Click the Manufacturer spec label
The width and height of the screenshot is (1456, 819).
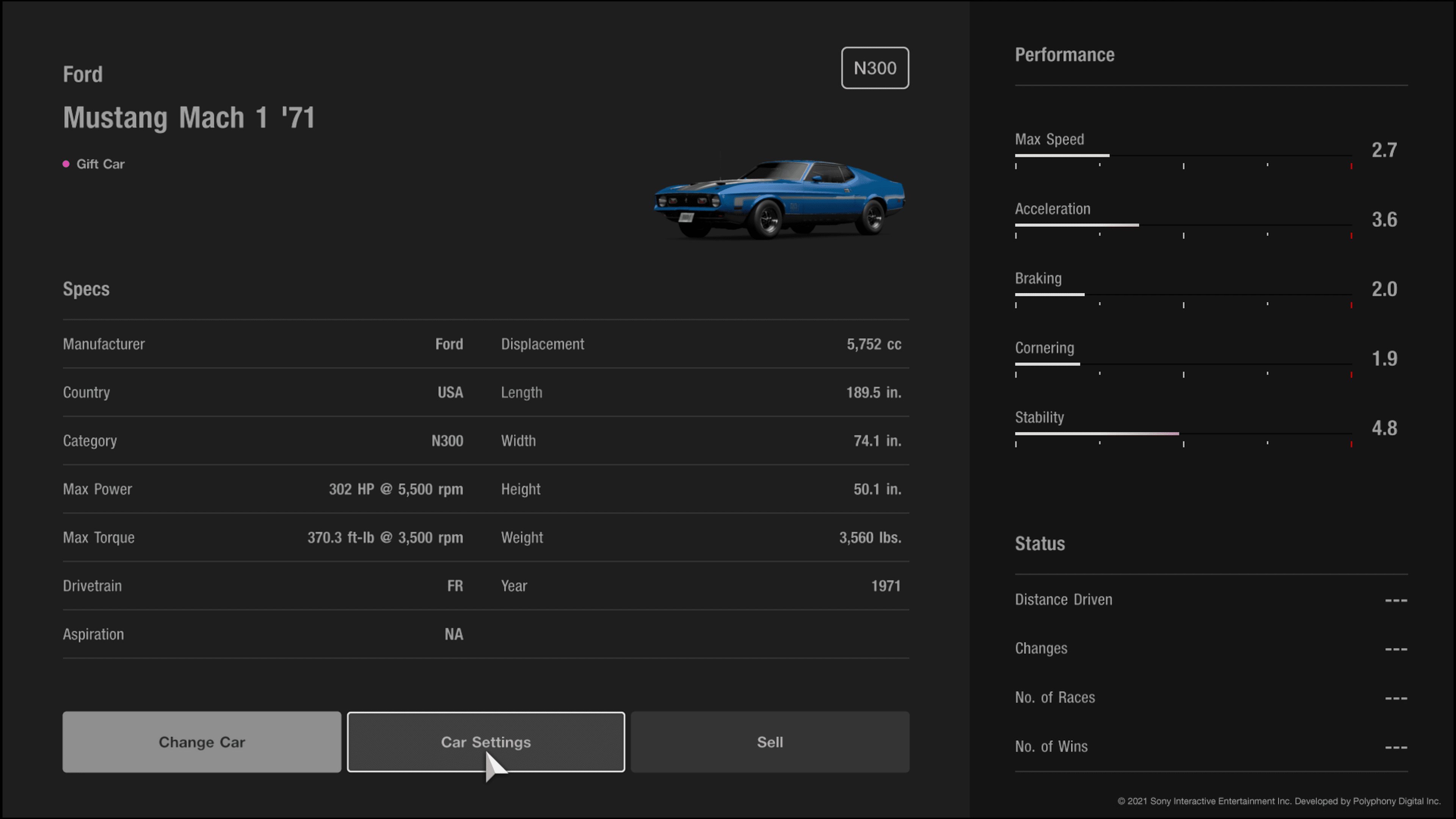(104, 344)
